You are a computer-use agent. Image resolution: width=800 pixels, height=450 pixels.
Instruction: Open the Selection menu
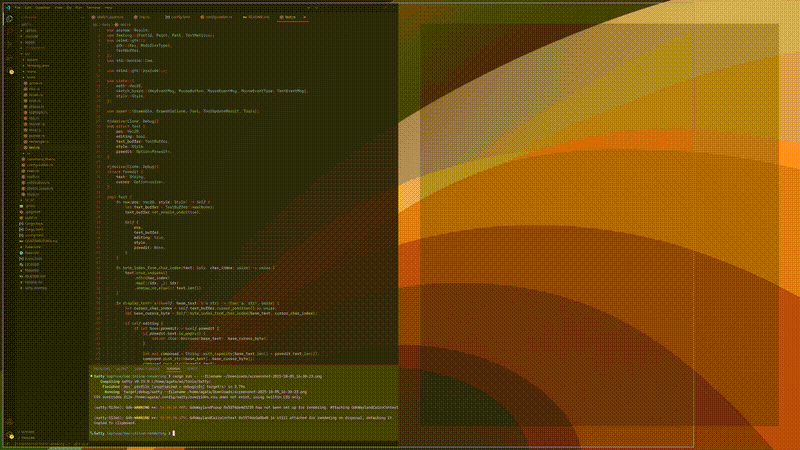tap(42, 8)
